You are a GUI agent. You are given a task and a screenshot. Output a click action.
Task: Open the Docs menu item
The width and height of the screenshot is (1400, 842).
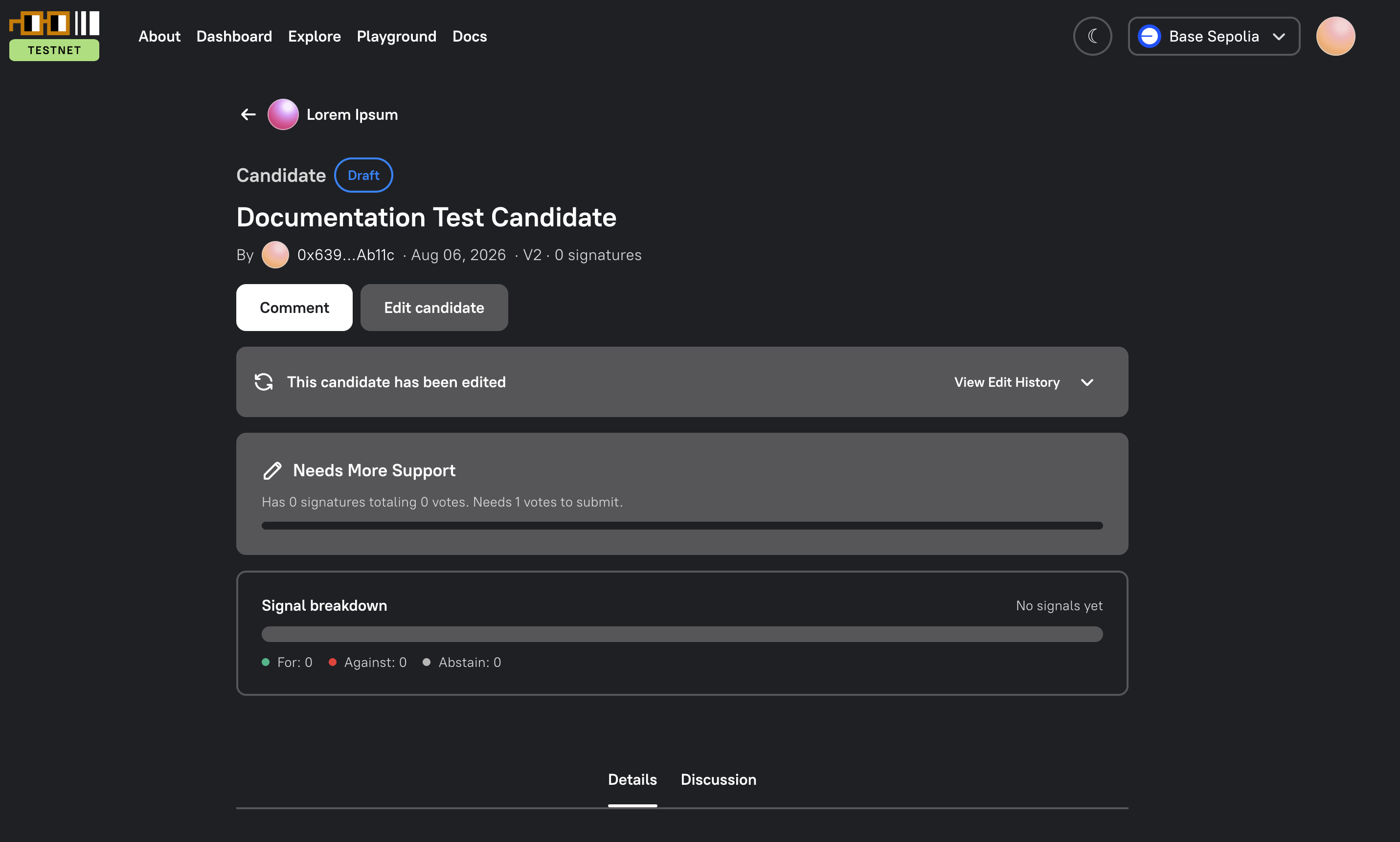(469, 36)
